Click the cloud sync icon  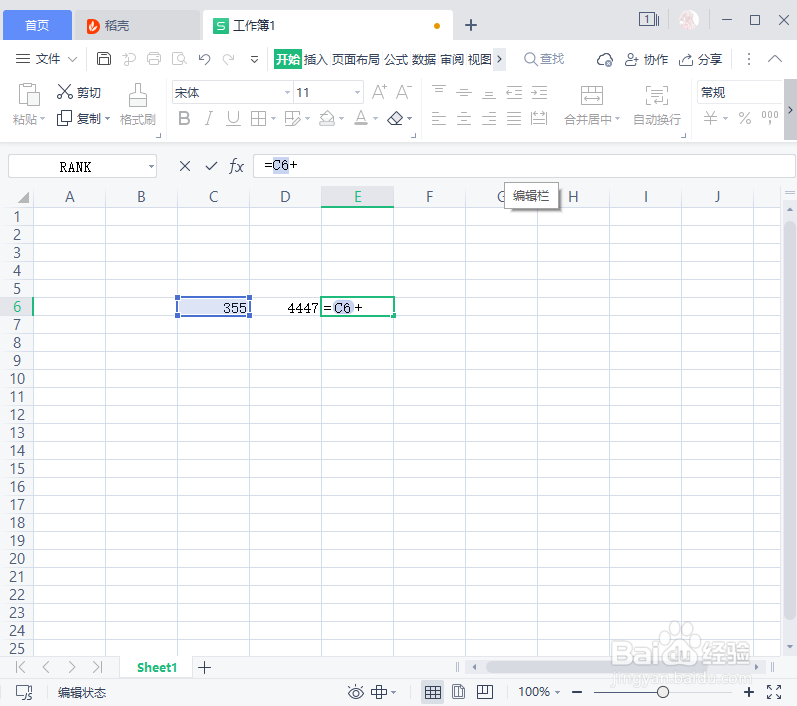[604, 59]
